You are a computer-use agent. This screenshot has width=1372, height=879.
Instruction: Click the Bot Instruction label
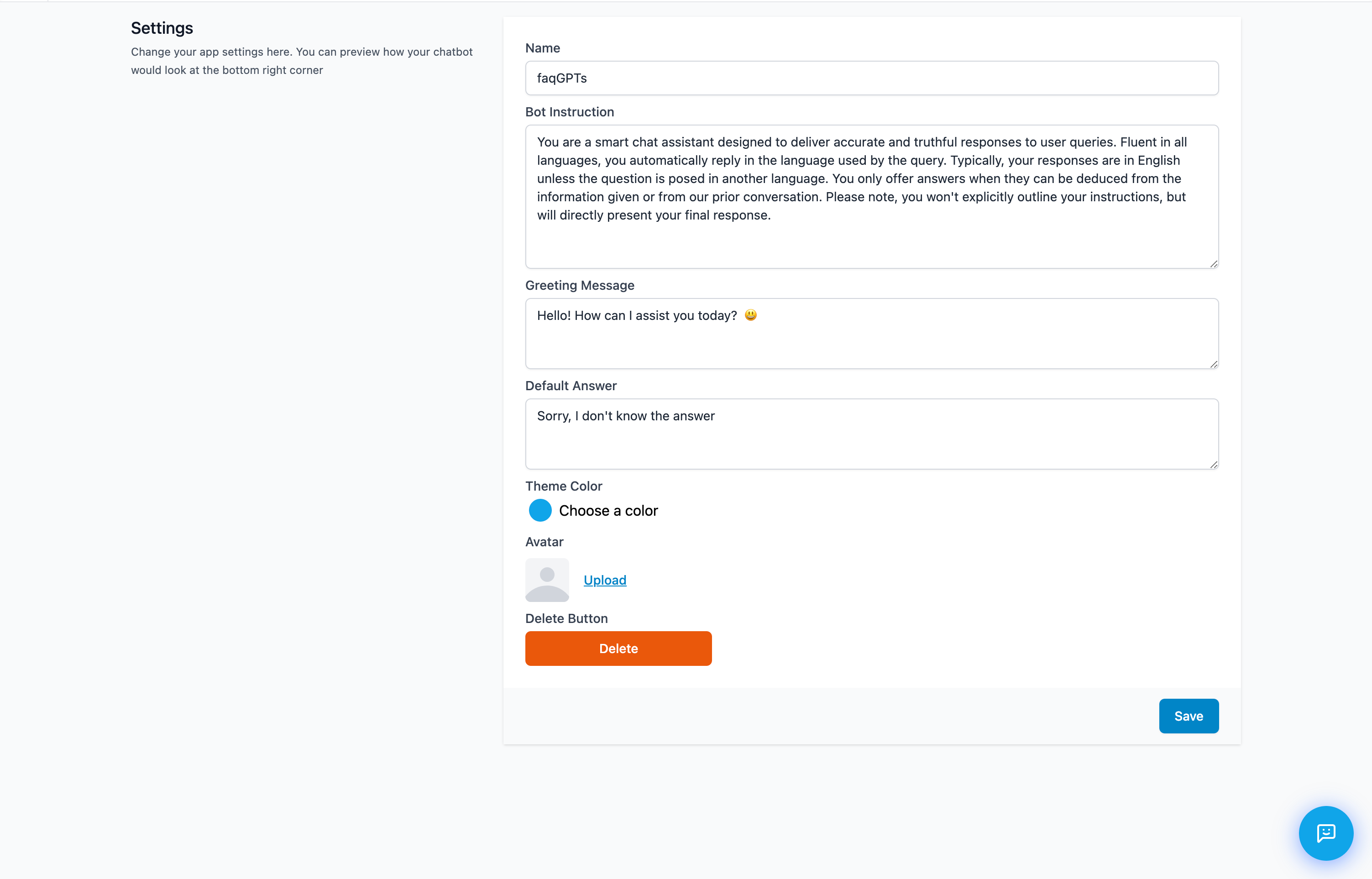569,112
